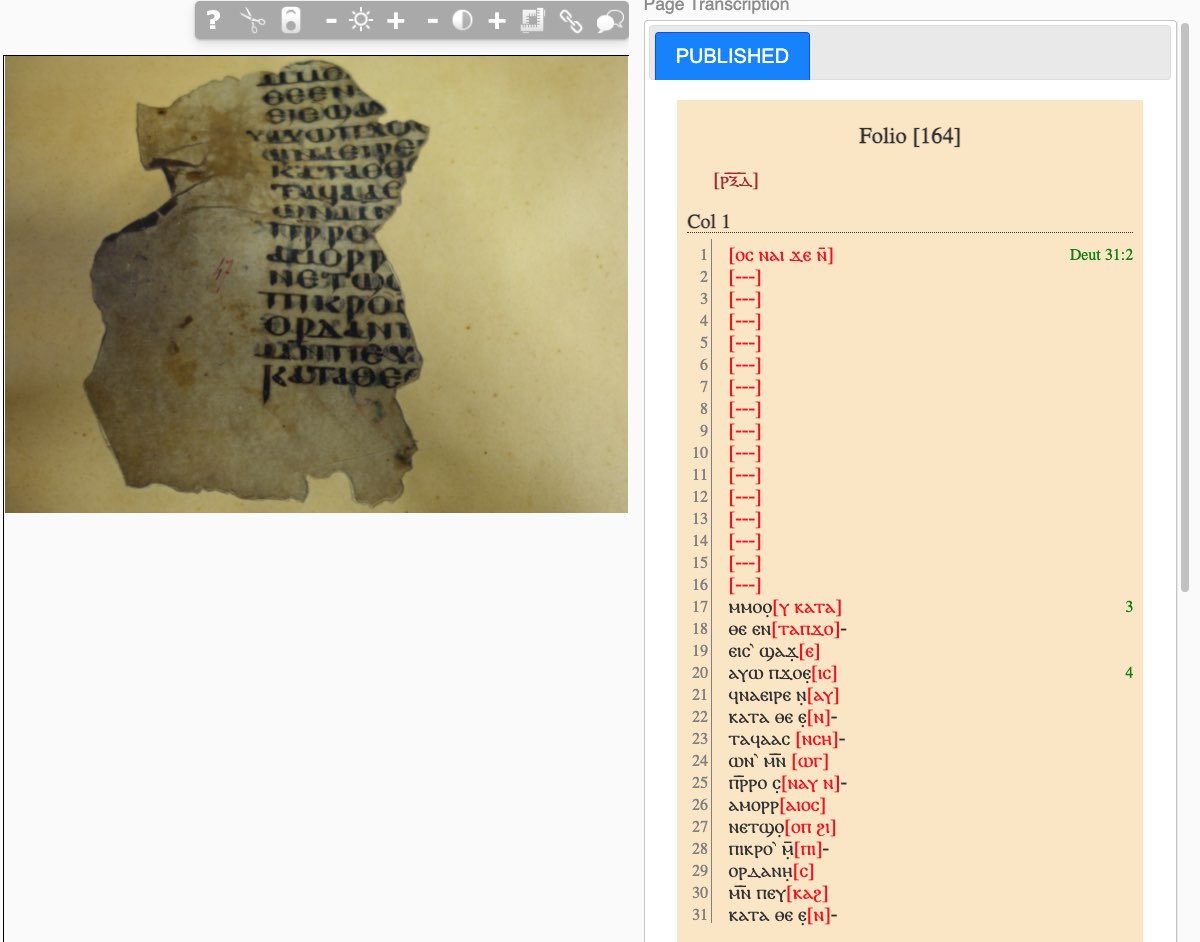Increase image brightness with plus button
Screen dimensions: 1200x942
pos(396,20)
